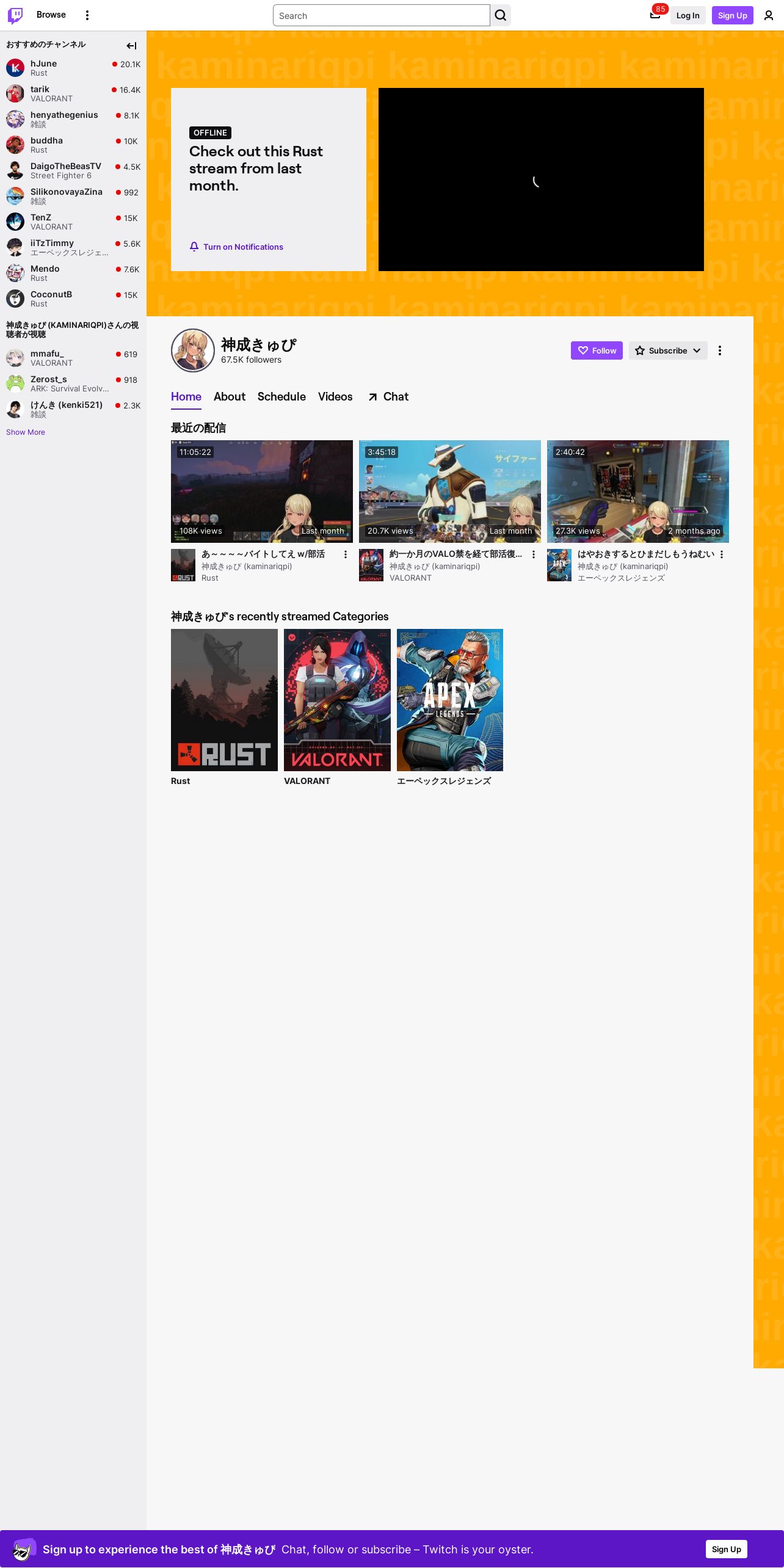Click the 神成きゅぴ profile picture
784x1568 pixels.
click(193, 350)
